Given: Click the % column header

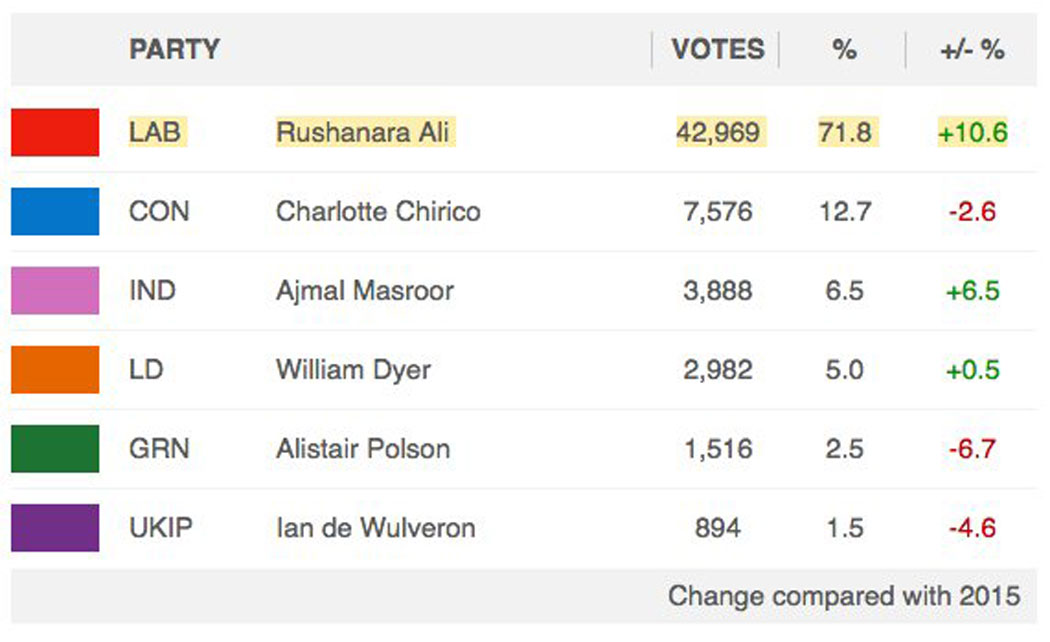Looking at the screenshot, I should pyautogui.click(x=844, y=49).
